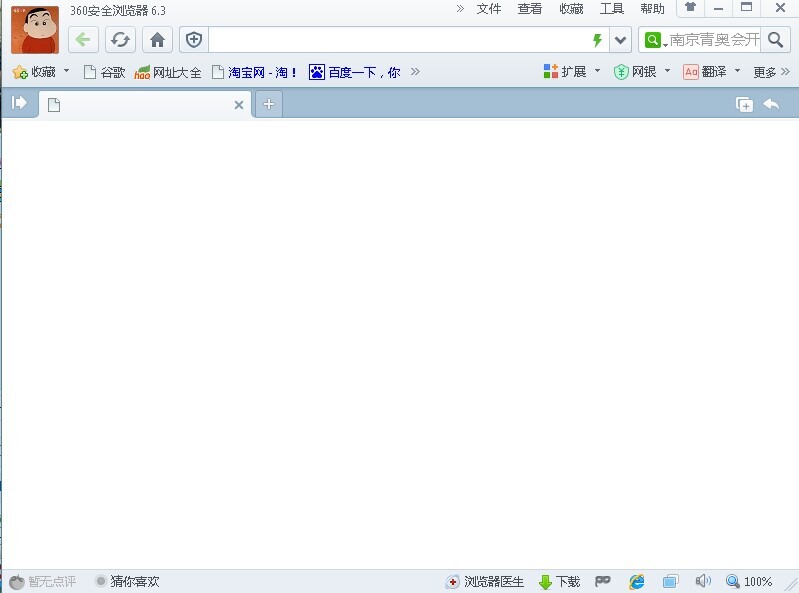Screen dimensions: 799x593
Task: Go to the home page icon
Action: (157, 40)
